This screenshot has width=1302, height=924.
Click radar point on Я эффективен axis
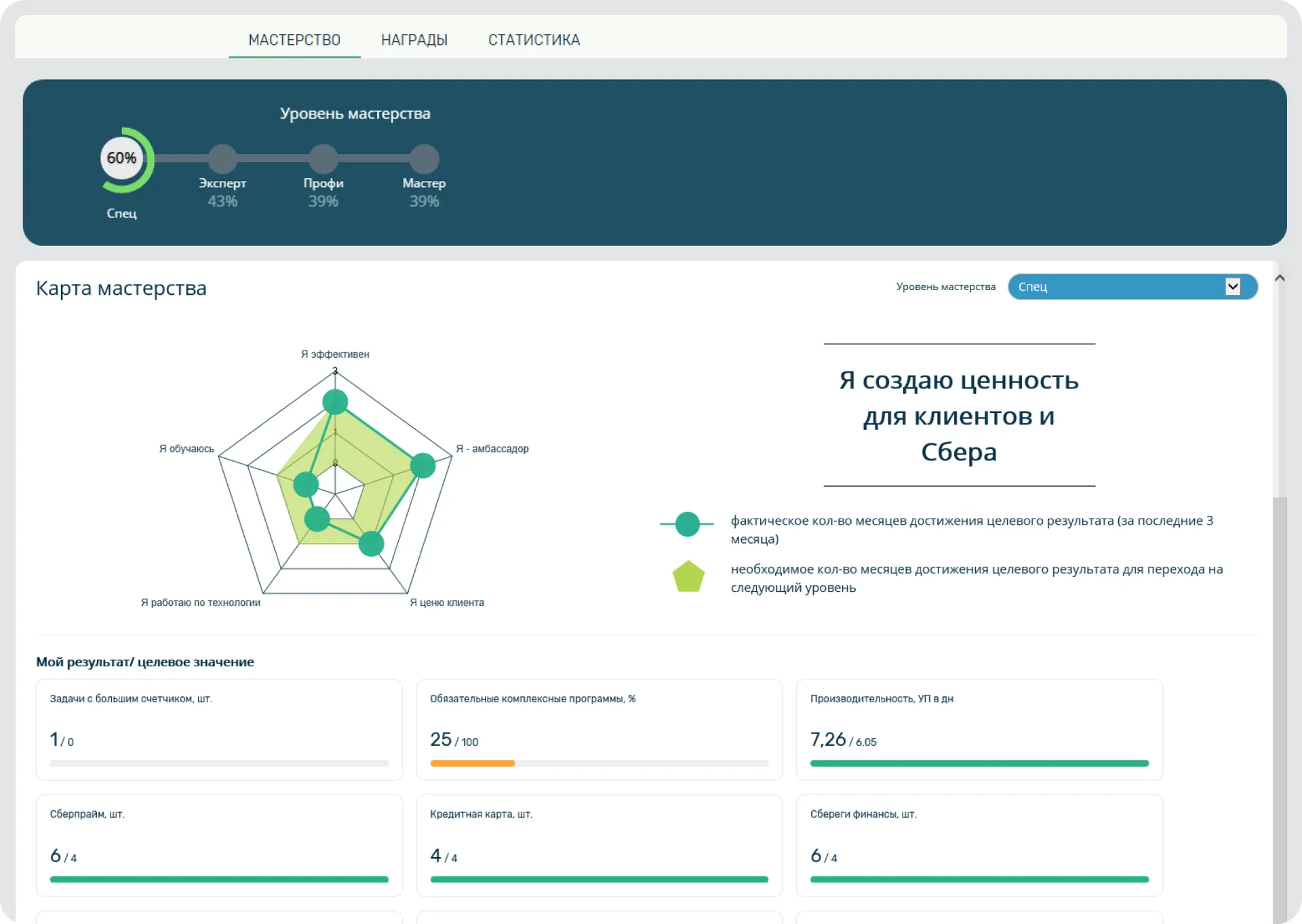[335, 402]
